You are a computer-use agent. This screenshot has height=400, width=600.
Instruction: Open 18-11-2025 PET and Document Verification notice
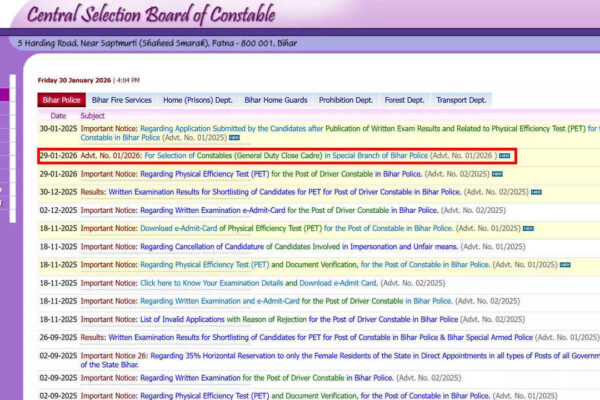(x=315, y=264)
